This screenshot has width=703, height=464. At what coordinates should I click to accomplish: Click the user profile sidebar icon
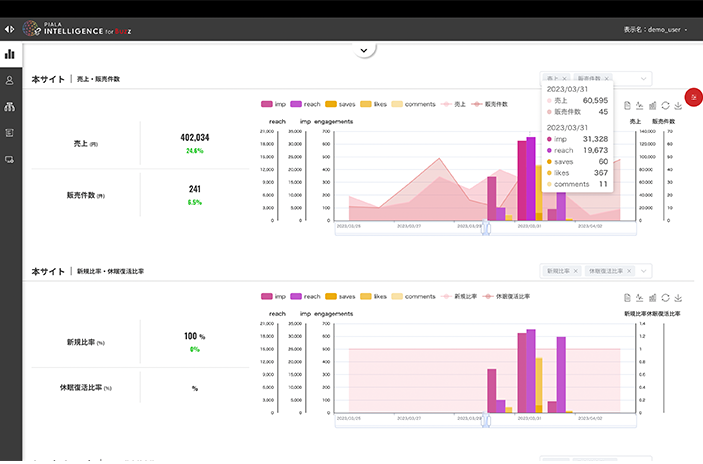(x=10, y=80)
